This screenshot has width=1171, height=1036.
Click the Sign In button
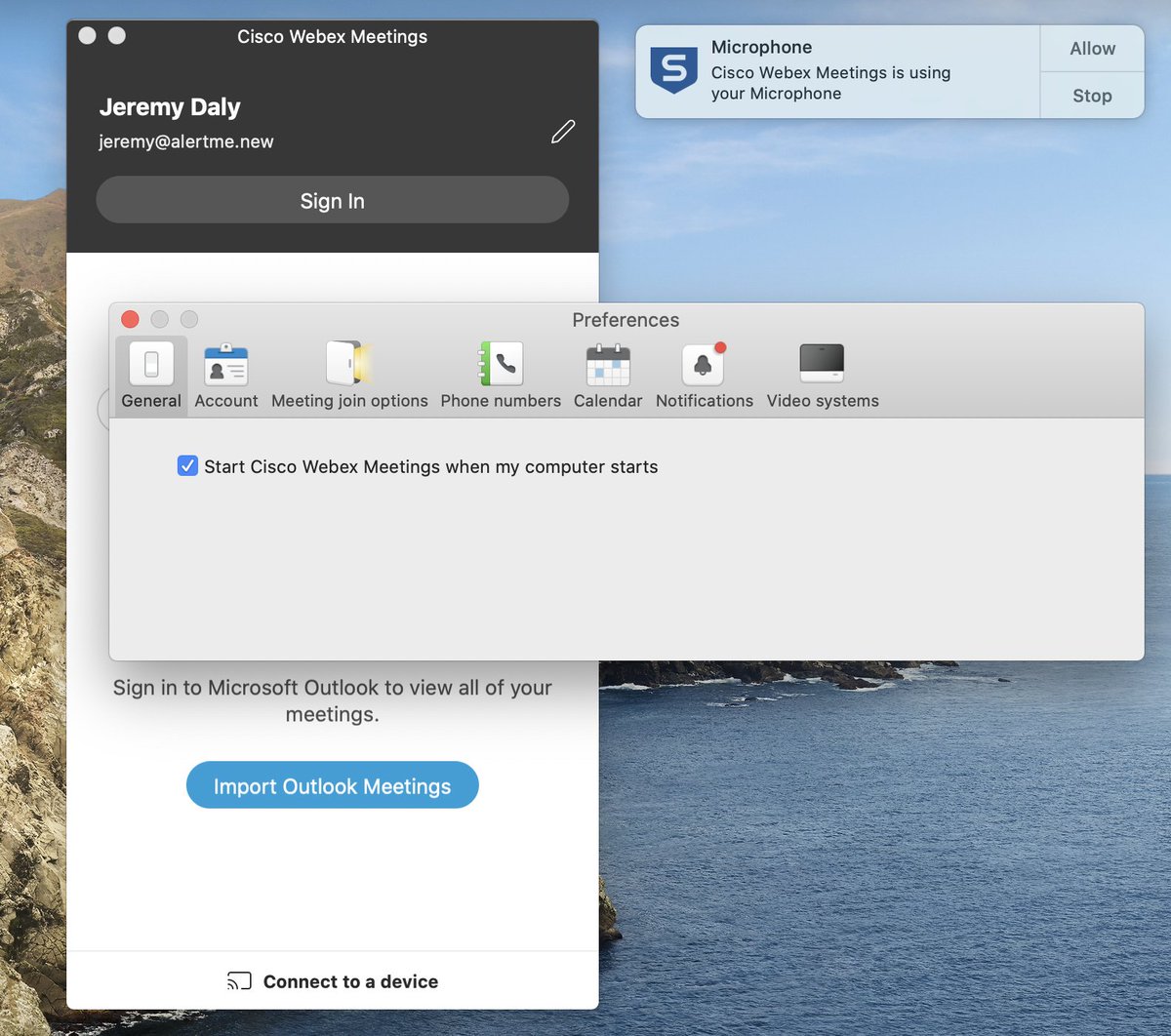332,200
